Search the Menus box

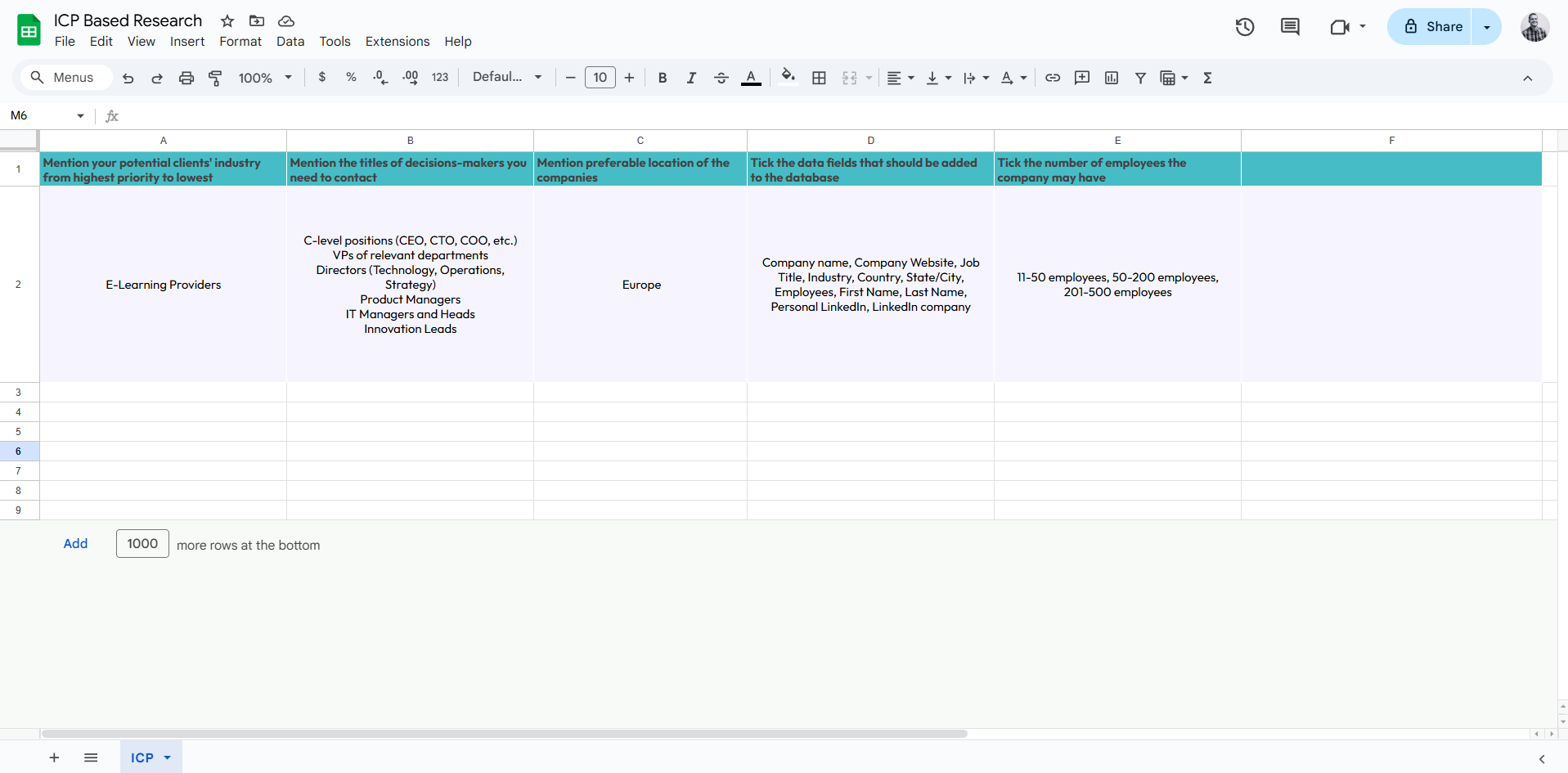click(x=65, y=77)
